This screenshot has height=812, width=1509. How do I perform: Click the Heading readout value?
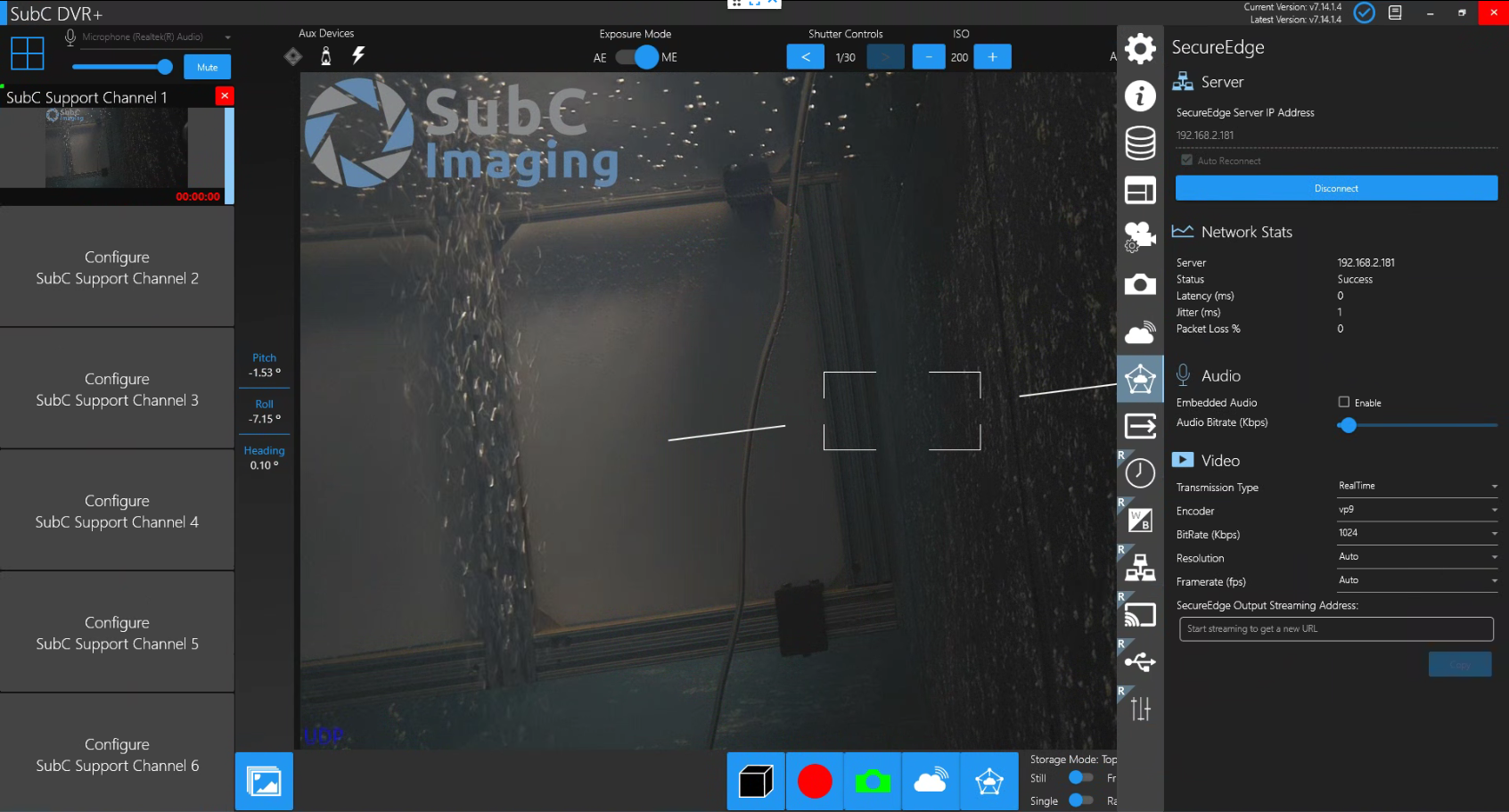[x=264, y=465]
